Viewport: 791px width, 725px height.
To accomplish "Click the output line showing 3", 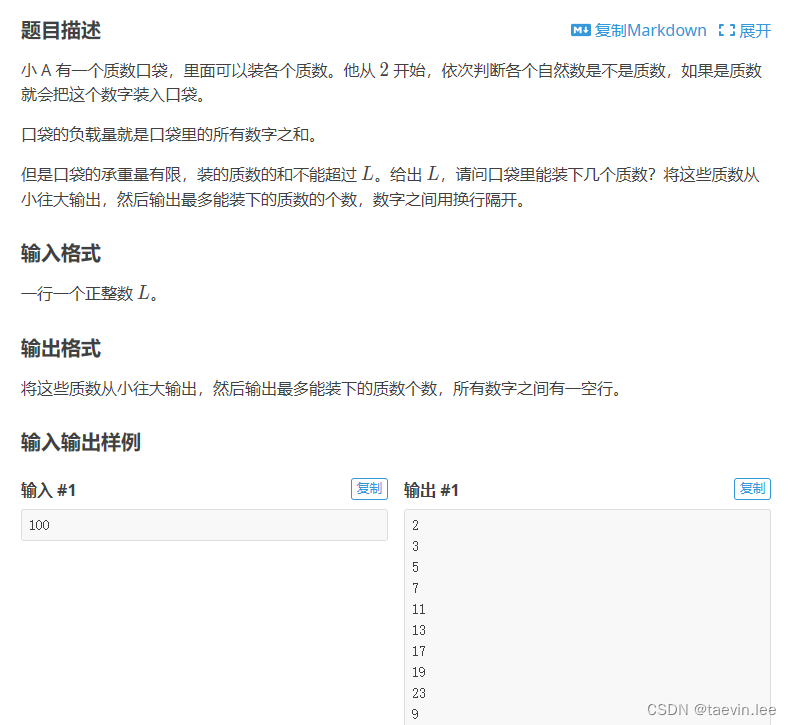I will coord(415,546).
